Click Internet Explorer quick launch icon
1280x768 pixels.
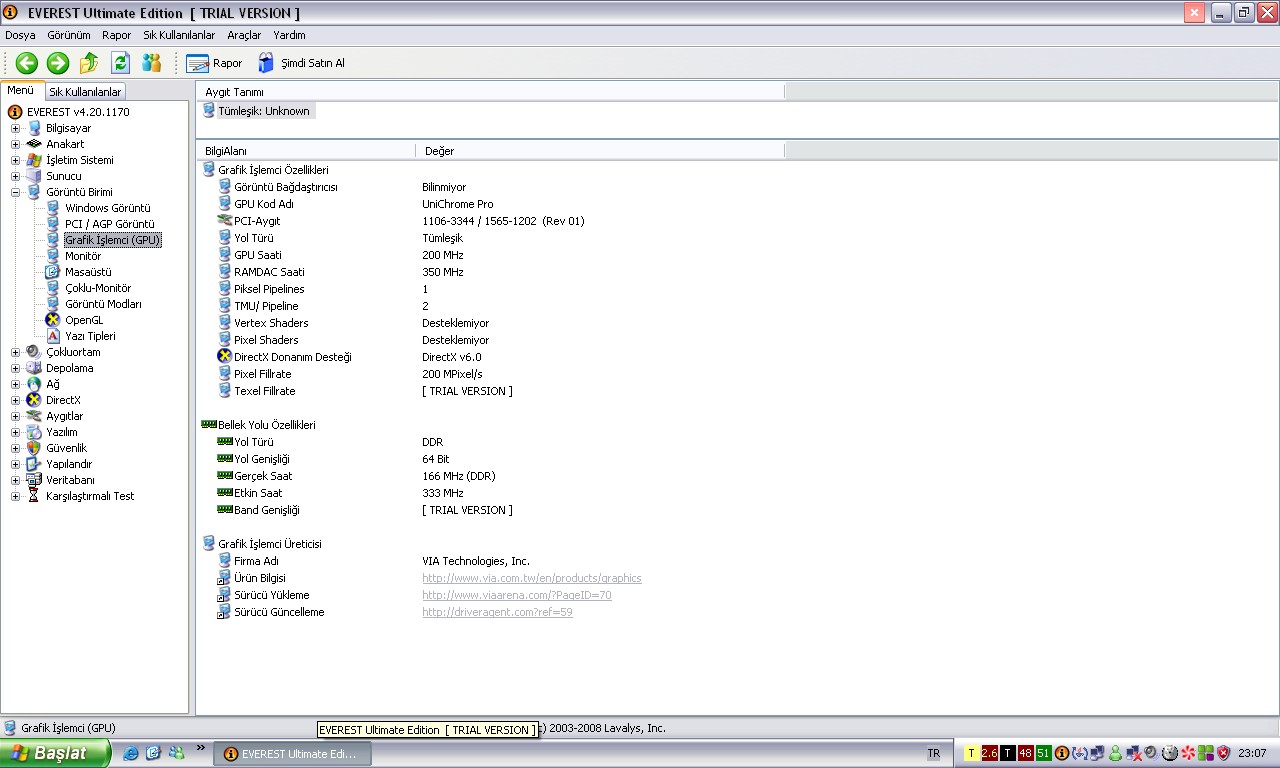coord(130,753)
